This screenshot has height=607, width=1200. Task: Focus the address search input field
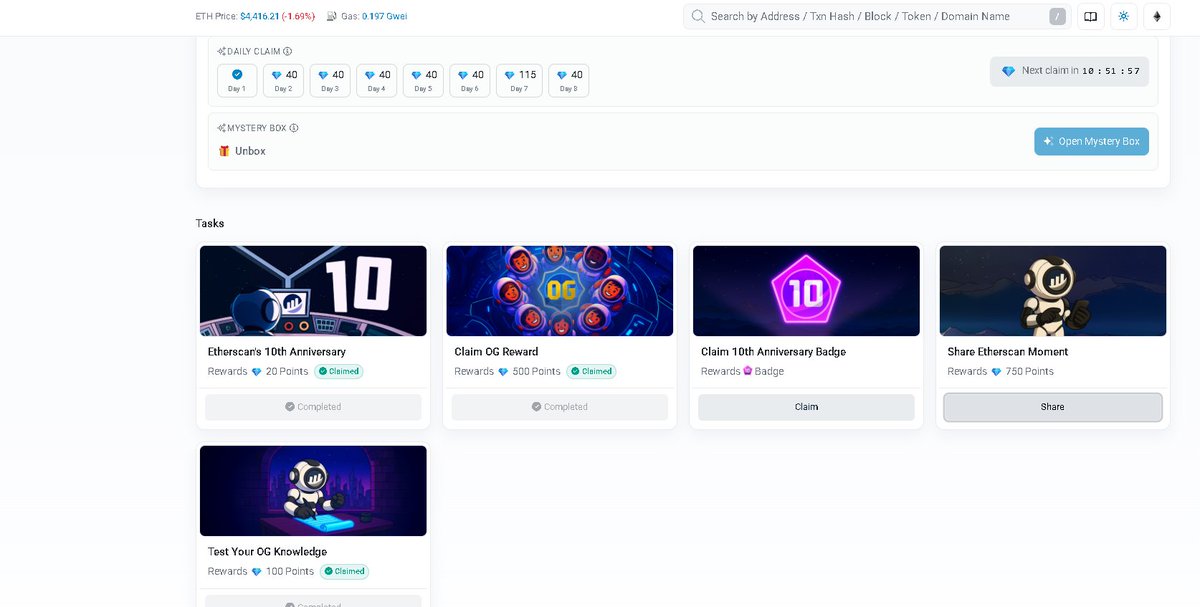pos(875,16)
